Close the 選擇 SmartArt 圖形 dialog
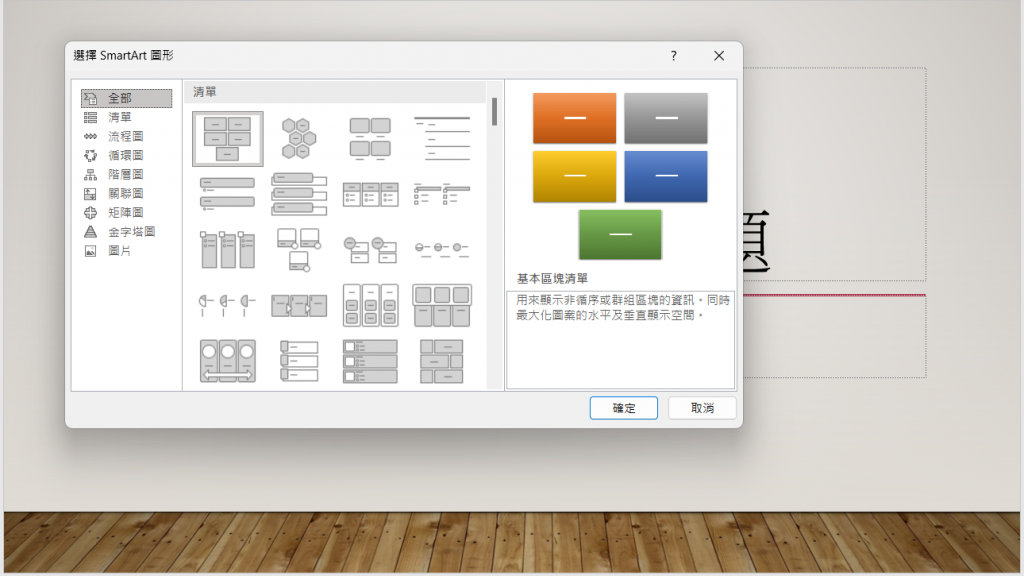The image size is (1024, 576). click(718, 56)
